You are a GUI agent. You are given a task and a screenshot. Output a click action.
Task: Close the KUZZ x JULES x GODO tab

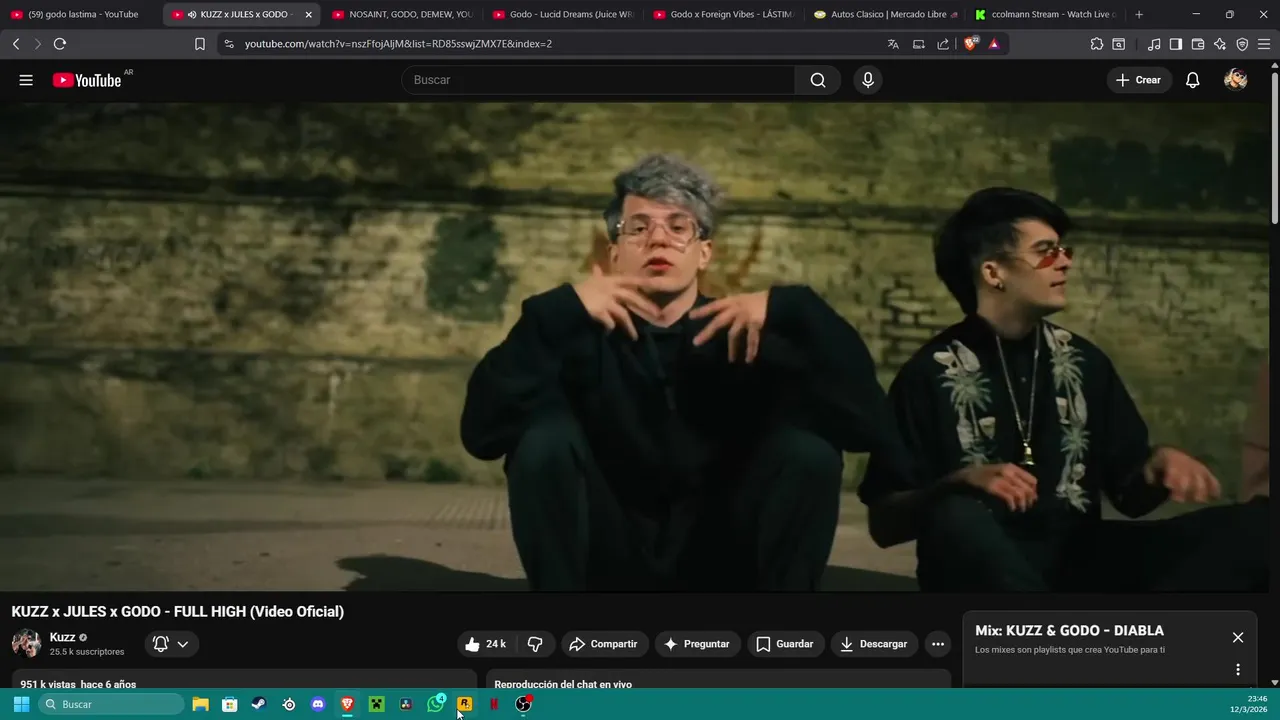[x=308, y=15]
